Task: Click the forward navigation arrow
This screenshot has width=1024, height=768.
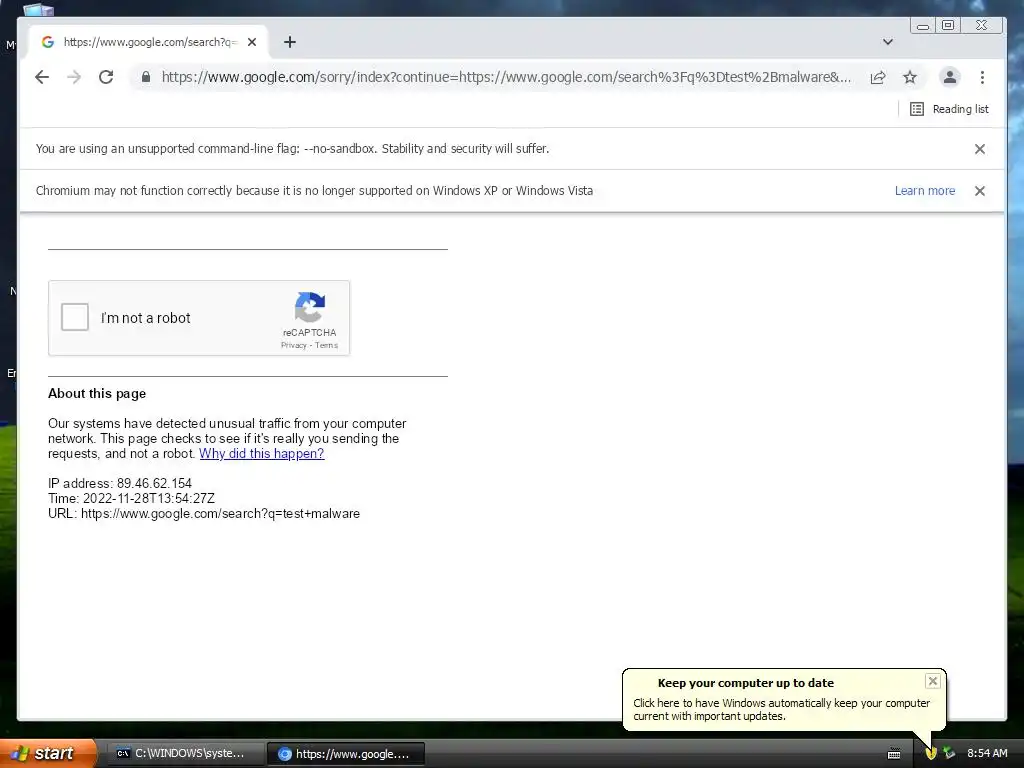Action: click(74, 77)
